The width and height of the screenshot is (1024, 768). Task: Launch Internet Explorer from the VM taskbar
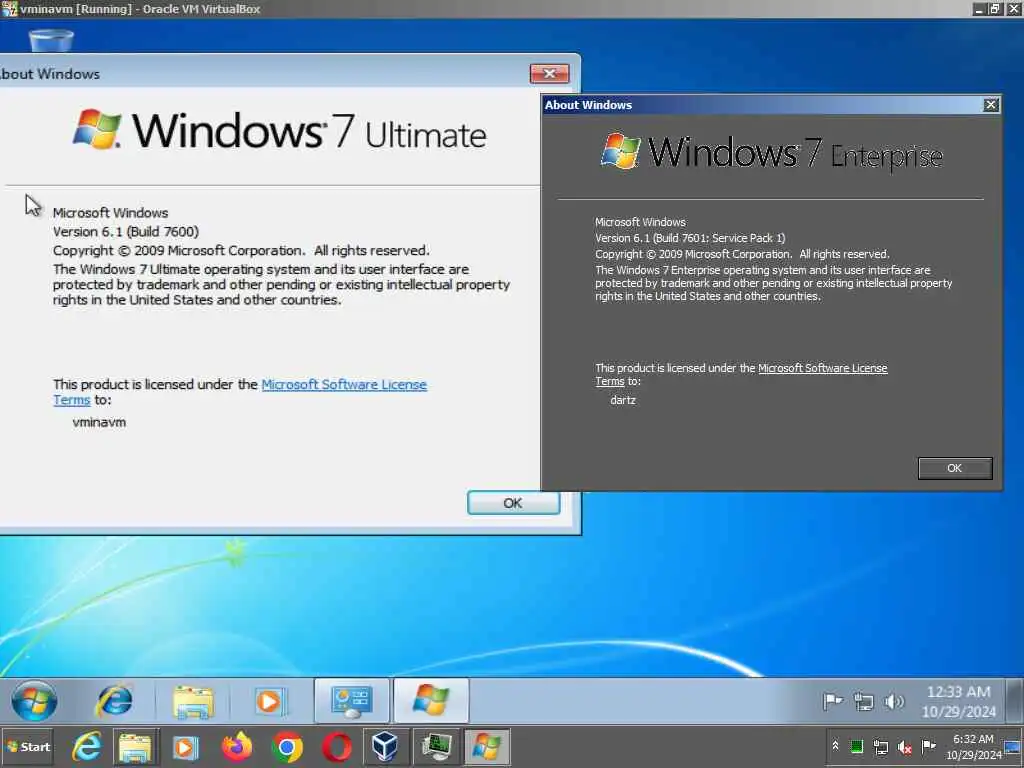tap(114, 701)
